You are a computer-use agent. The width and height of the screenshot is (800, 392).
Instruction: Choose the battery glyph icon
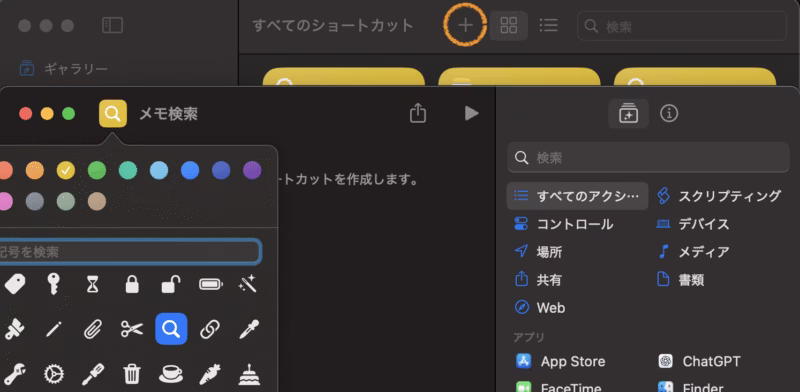tap(211, 284)
